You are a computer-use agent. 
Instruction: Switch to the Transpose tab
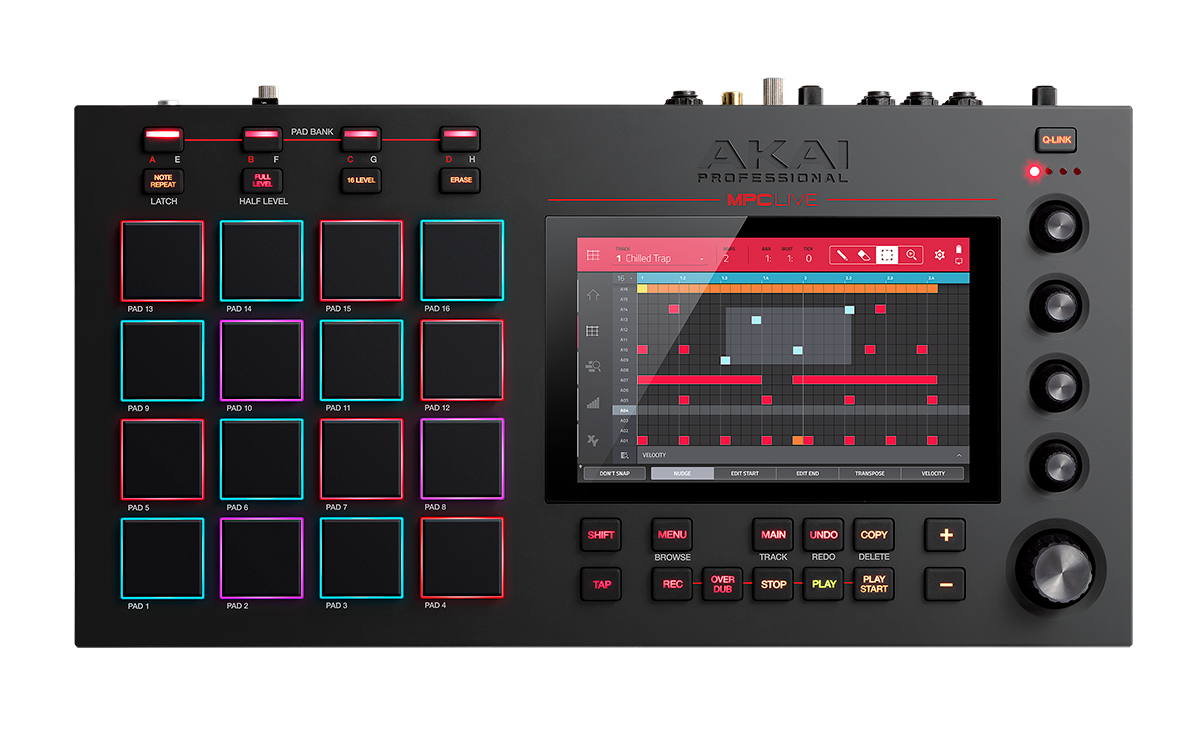pyautogui.click(x=870, y=474)
